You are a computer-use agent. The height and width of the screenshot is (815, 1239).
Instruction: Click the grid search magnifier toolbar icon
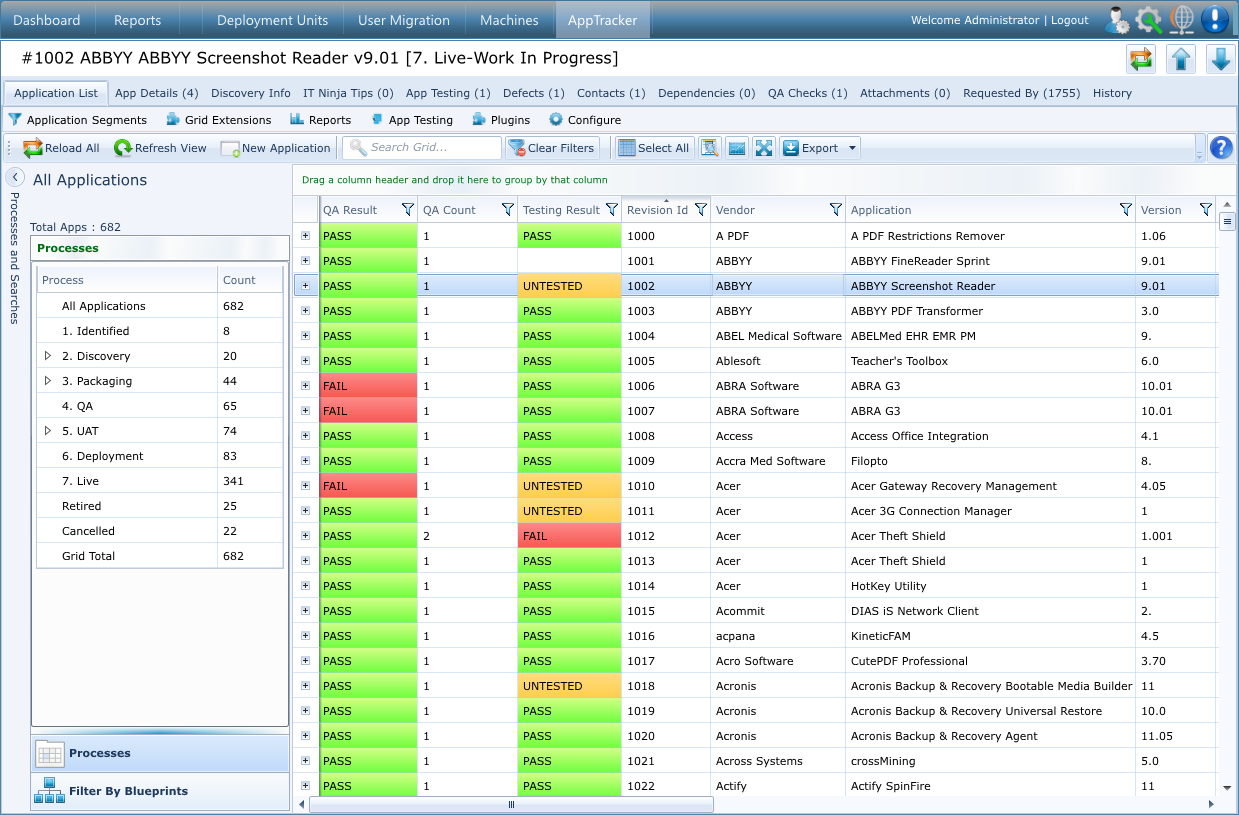point(709,148)
